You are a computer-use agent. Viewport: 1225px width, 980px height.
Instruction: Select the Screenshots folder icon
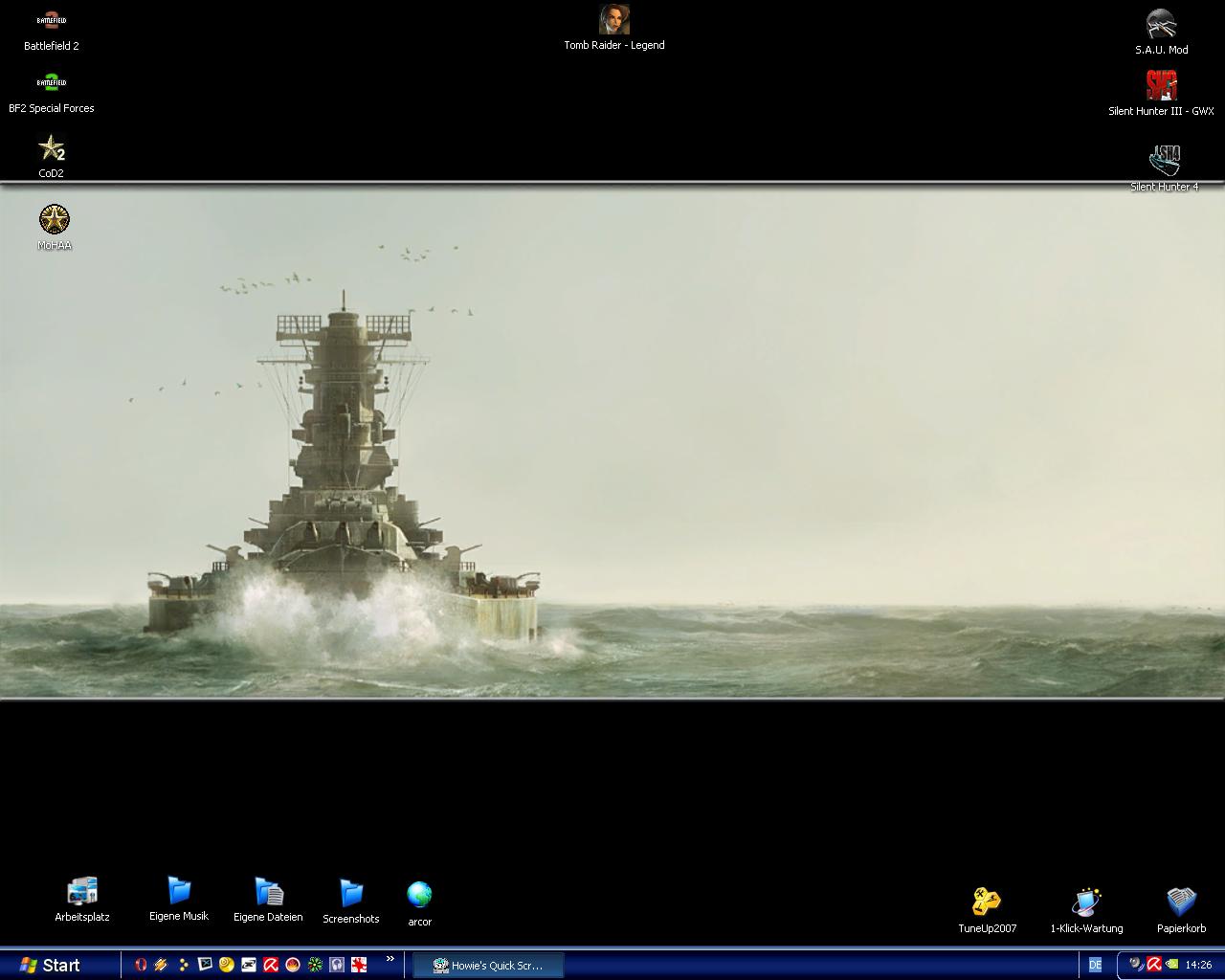351,901
